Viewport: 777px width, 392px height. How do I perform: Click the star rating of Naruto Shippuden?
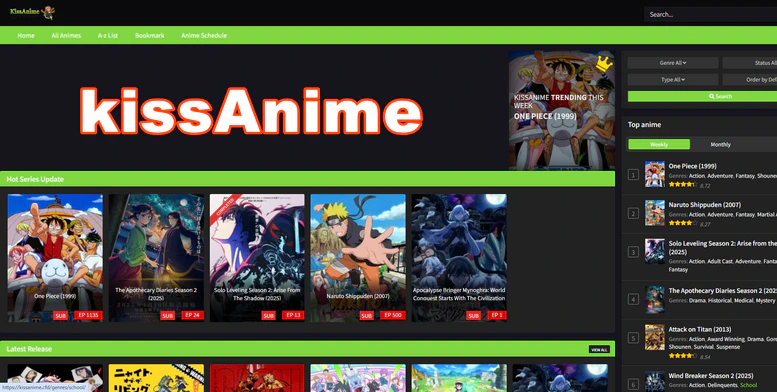pyautogui.click(x=682, y=223)
